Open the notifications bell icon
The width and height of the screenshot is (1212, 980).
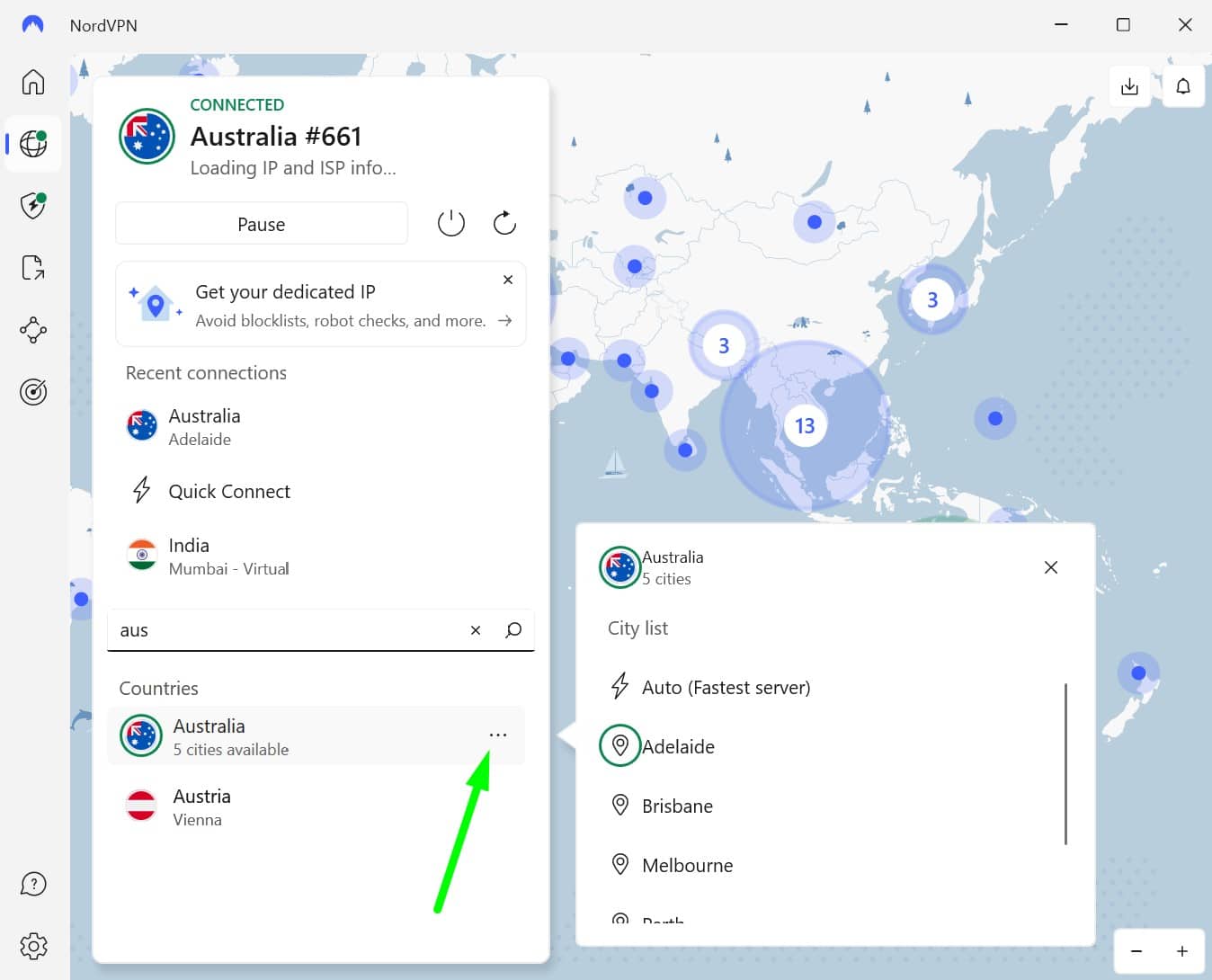point(1183,86)
